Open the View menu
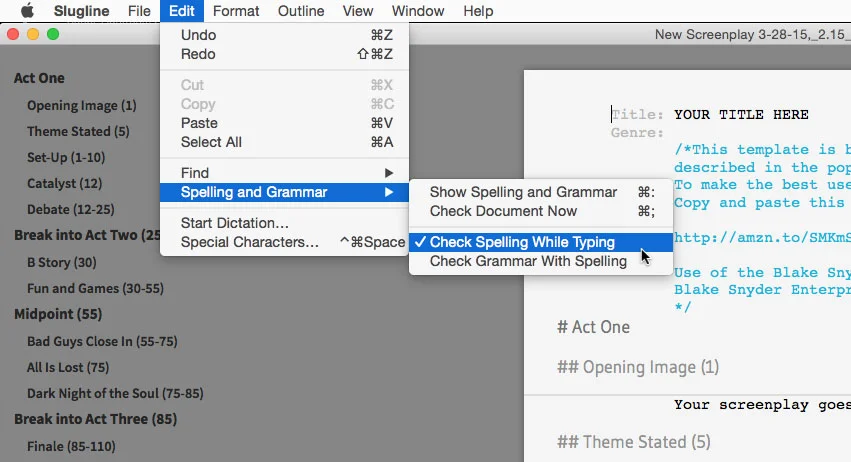Screen dimensions: 851x462 click(358, 11)
